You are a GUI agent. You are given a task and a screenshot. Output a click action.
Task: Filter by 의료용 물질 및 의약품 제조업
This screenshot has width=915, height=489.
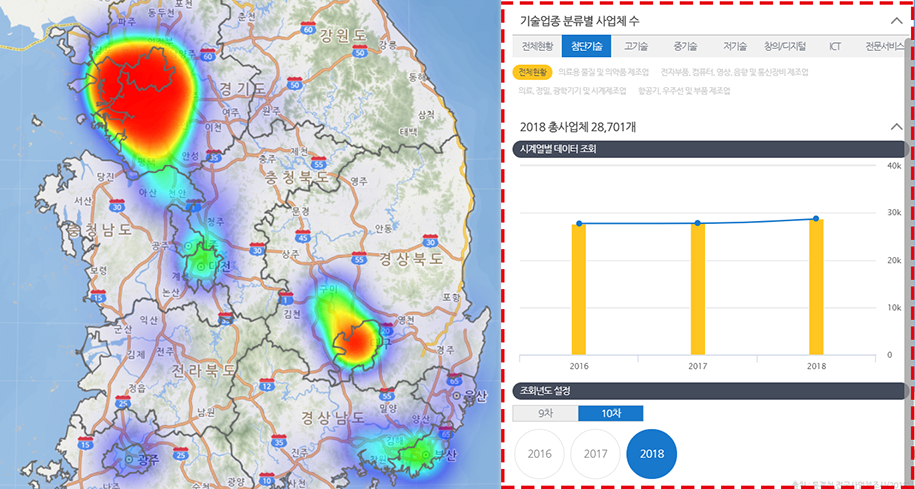(x=603, y=72)
